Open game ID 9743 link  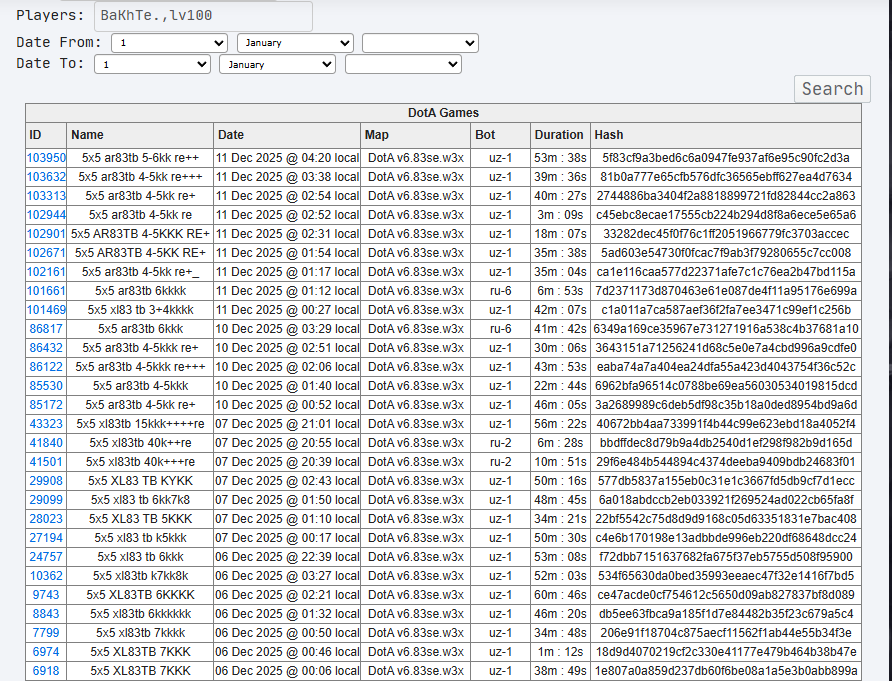coord(46,595)
